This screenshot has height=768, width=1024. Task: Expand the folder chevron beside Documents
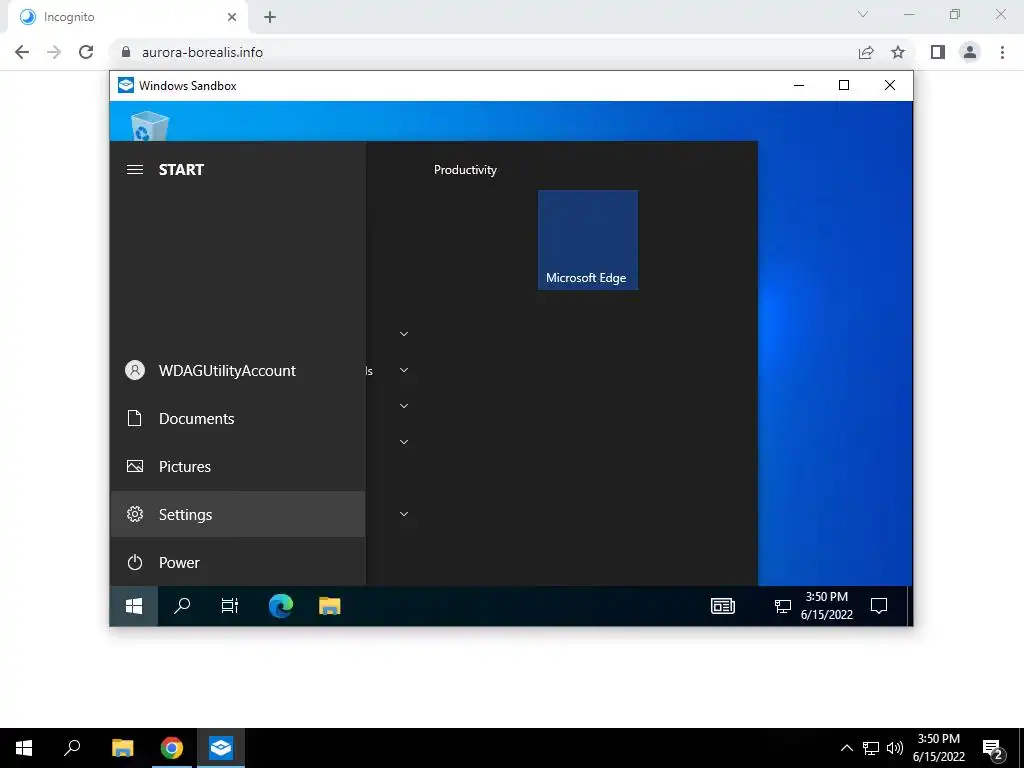[404, 406]
